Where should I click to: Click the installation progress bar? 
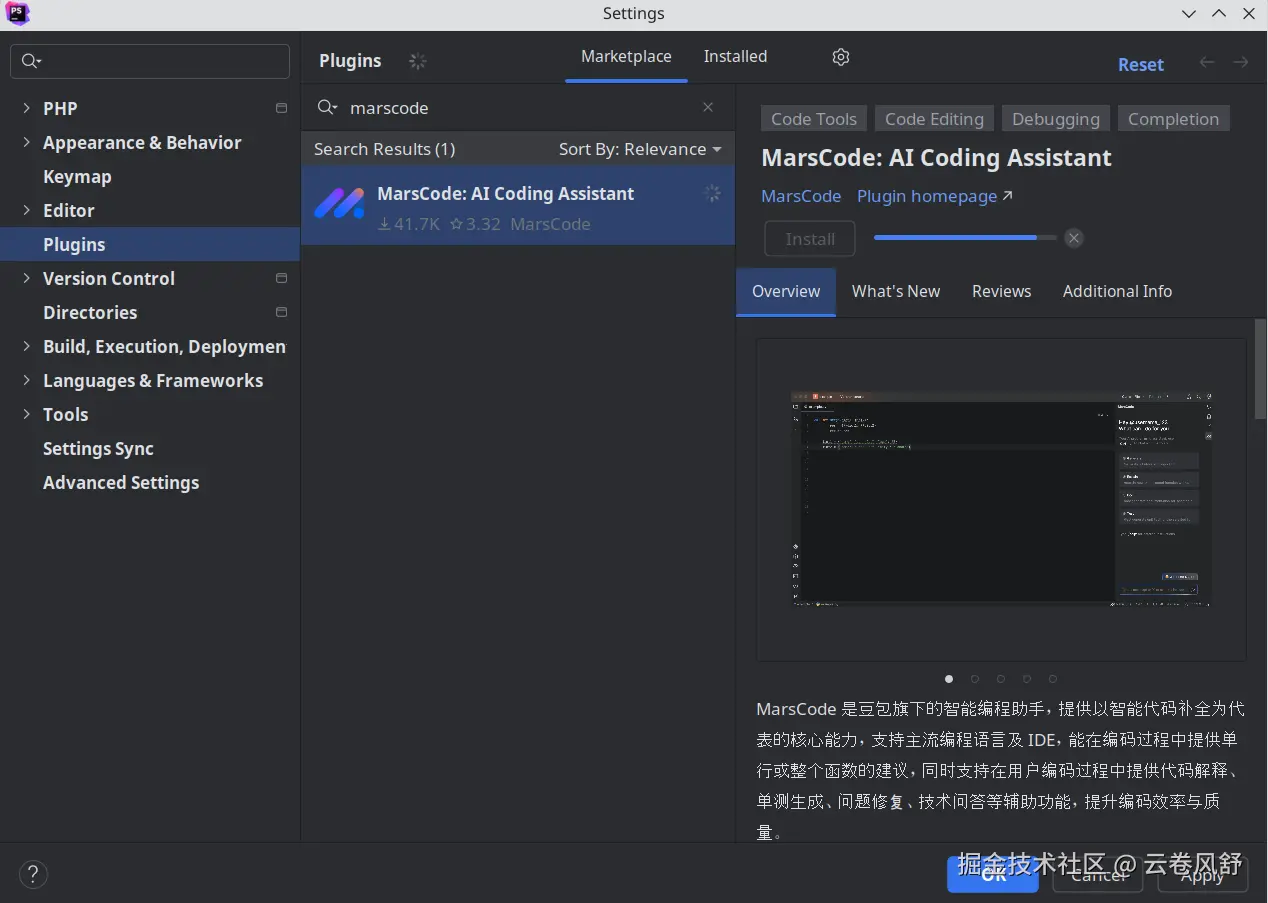coord(965,238)
